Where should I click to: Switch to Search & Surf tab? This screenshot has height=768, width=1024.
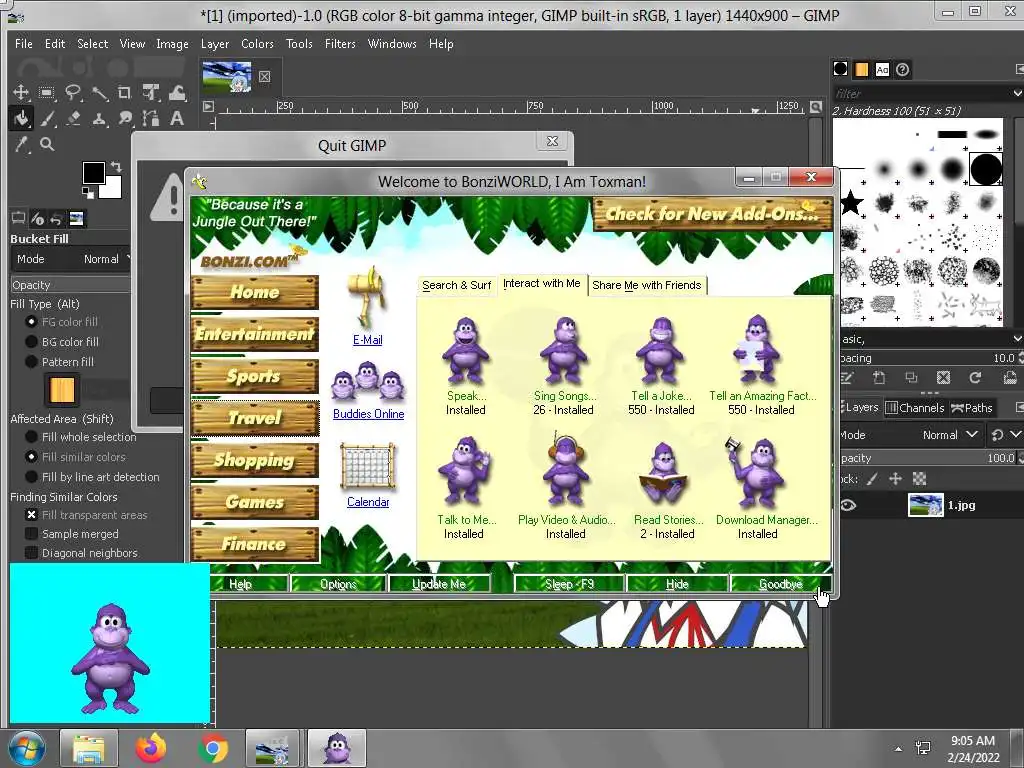coord(456,285)
